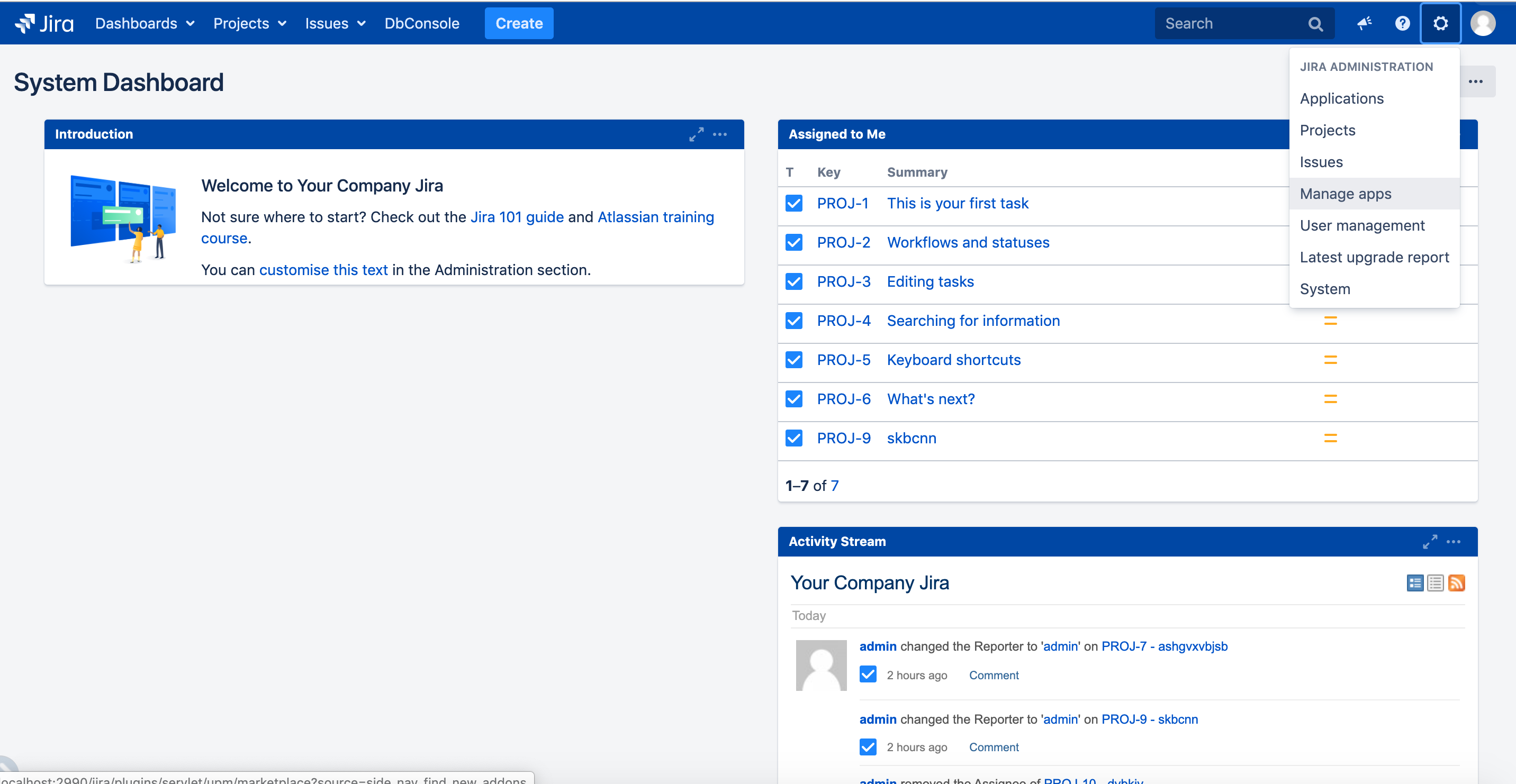Maximize the Activity Stream gadget
The width and height of the screenshot is (1516, 784).
[1430, 542]
